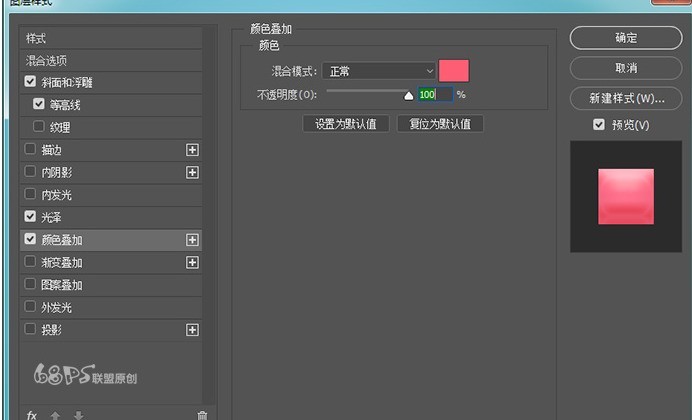Enable the Pattern Overlay (图案叠加) checkbox
Screen dimensions: 692x420
pyautogui.click(x=30, y=284)
